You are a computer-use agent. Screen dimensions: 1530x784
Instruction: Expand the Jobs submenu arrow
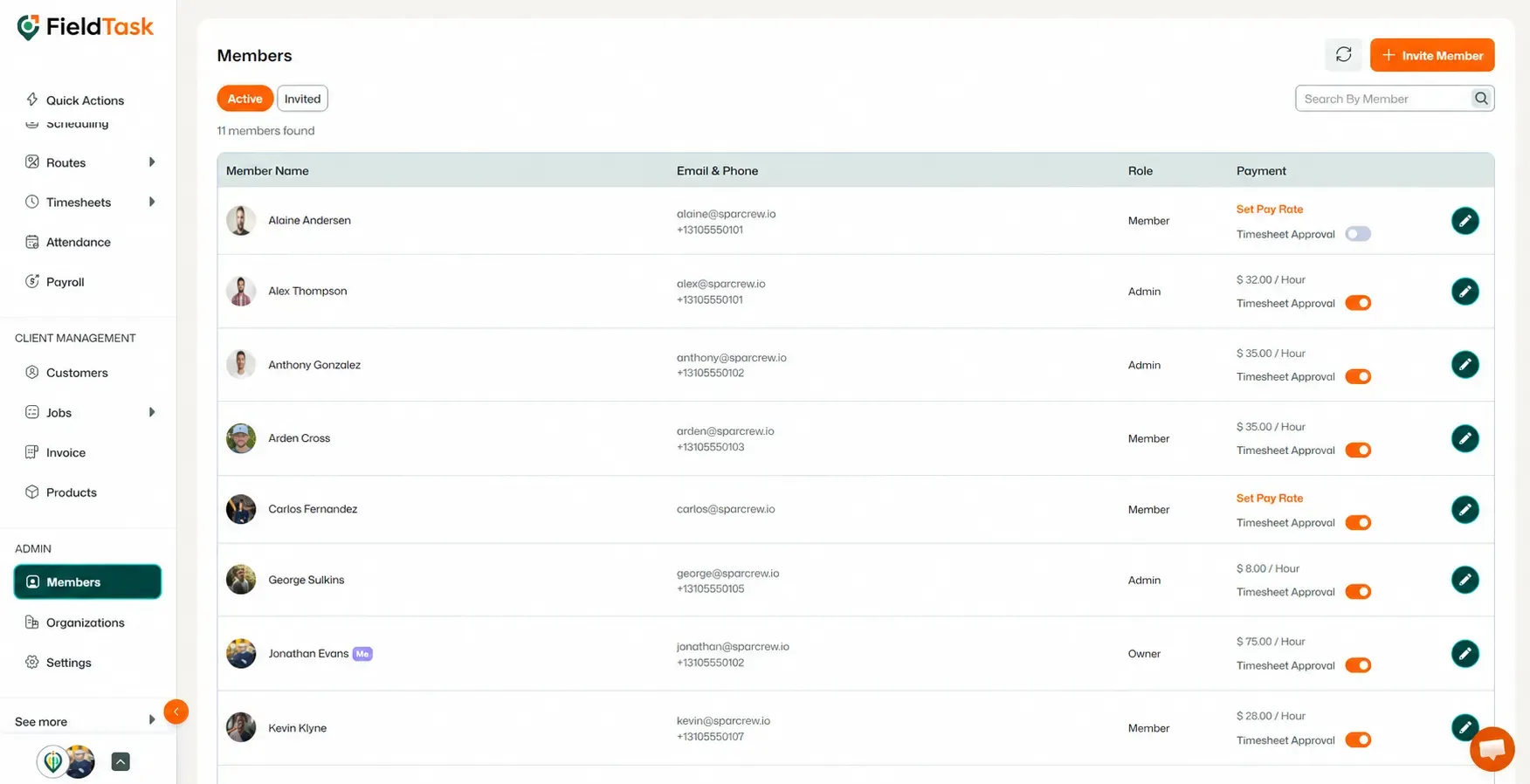pyautogui.click(x=152, y=413)
